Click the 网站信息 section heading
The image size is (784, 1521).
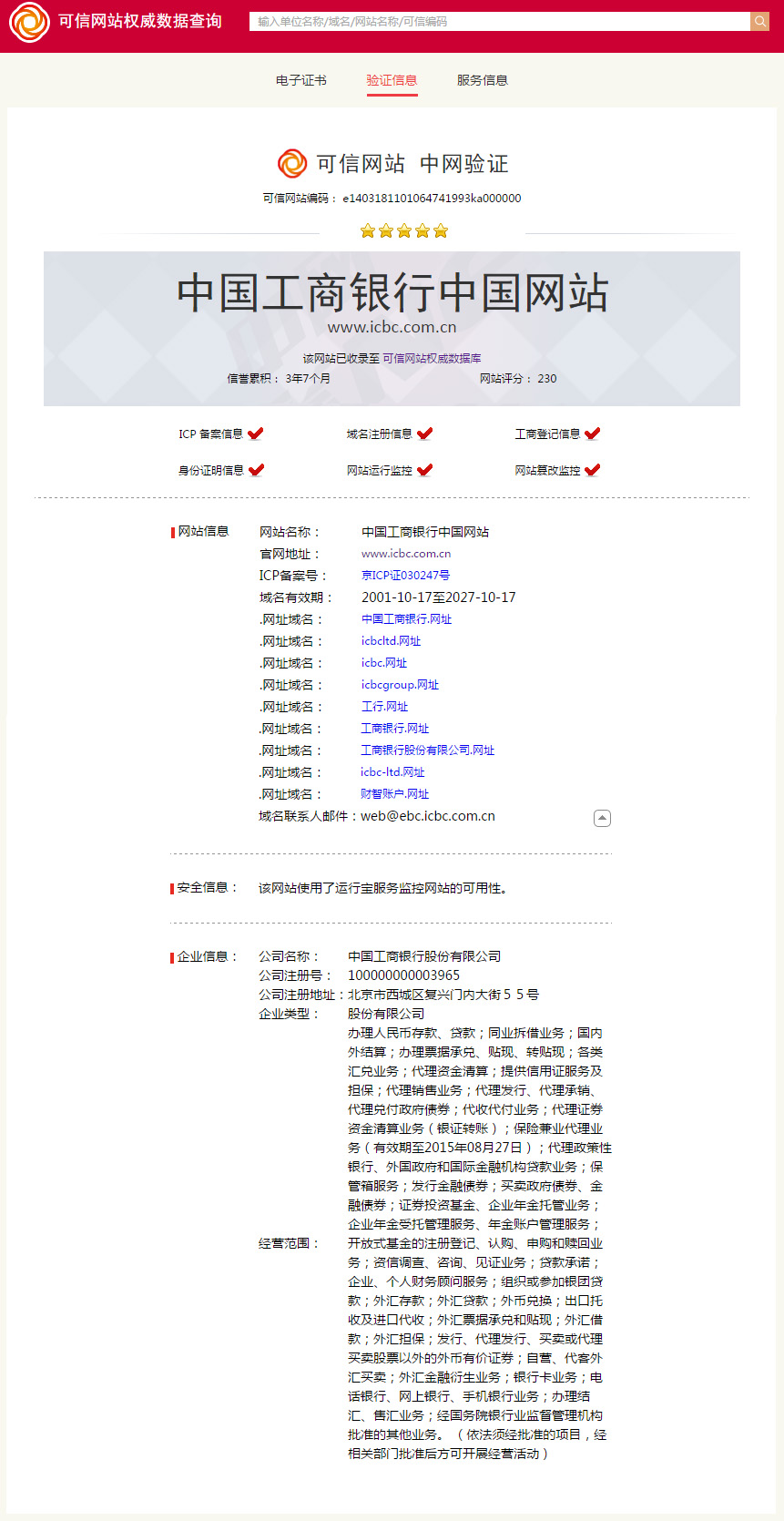[x=203, y=532]
